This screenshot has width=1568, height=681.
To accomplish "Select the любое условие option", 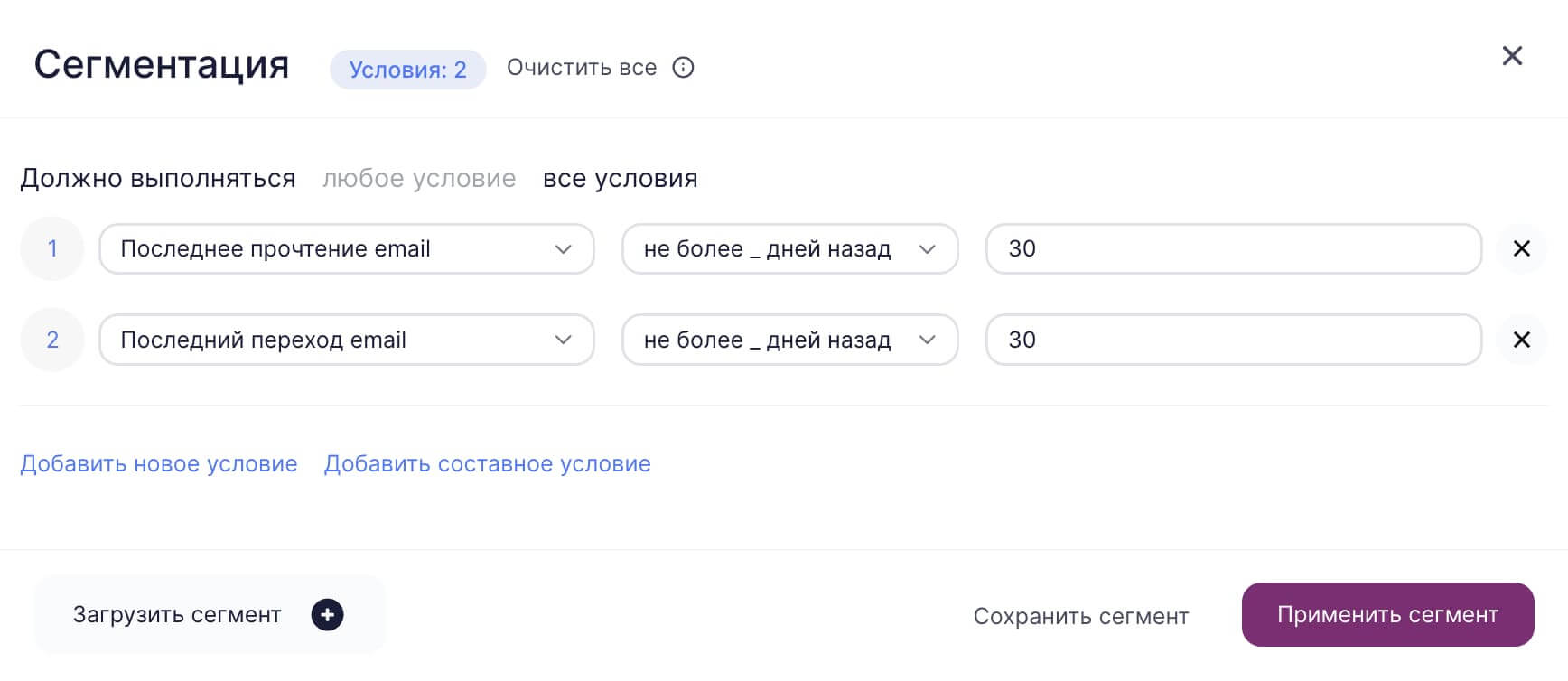I will 419,178.
